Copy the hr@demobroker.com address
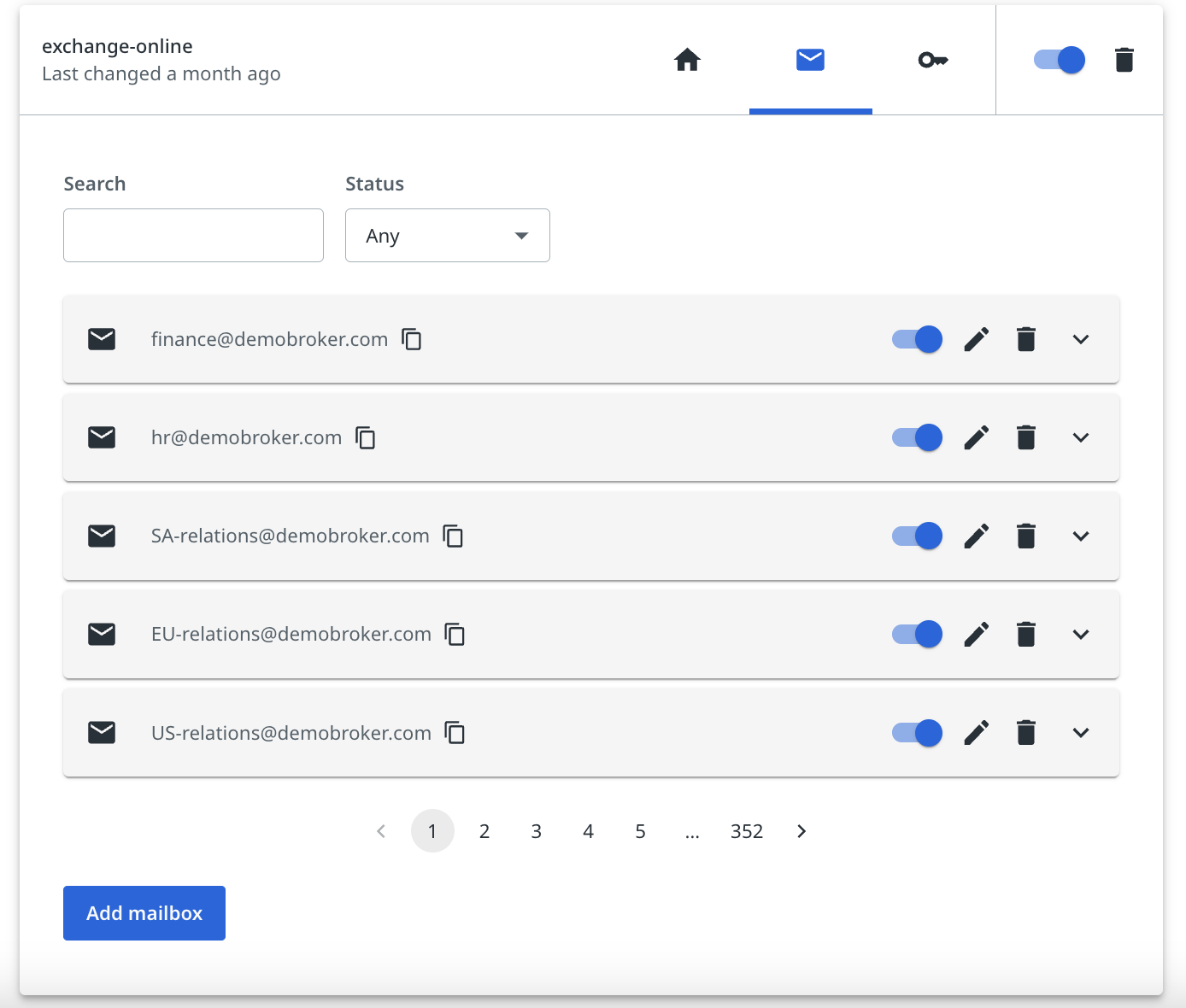1186x1008 pixels. pos(366,437)
